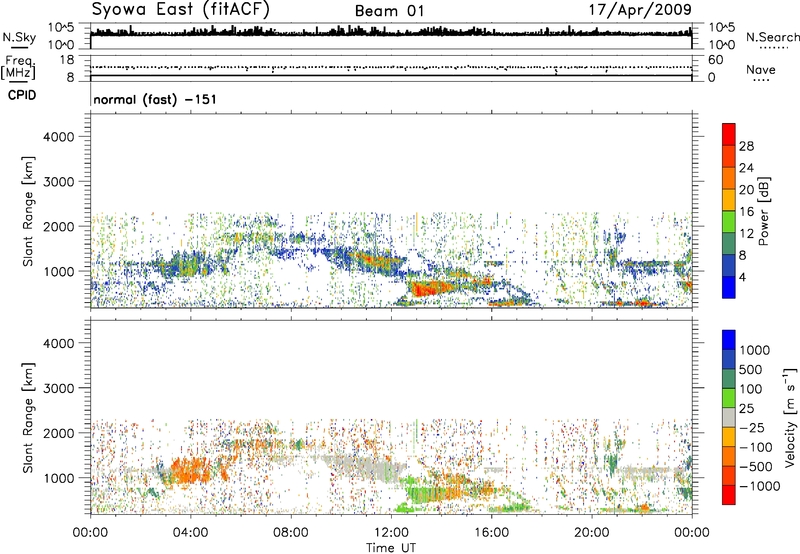Click the '1000' range tick of the velocity panel
Screen dimensions: 800x554
pyautogui.click(x=58, y=478)
